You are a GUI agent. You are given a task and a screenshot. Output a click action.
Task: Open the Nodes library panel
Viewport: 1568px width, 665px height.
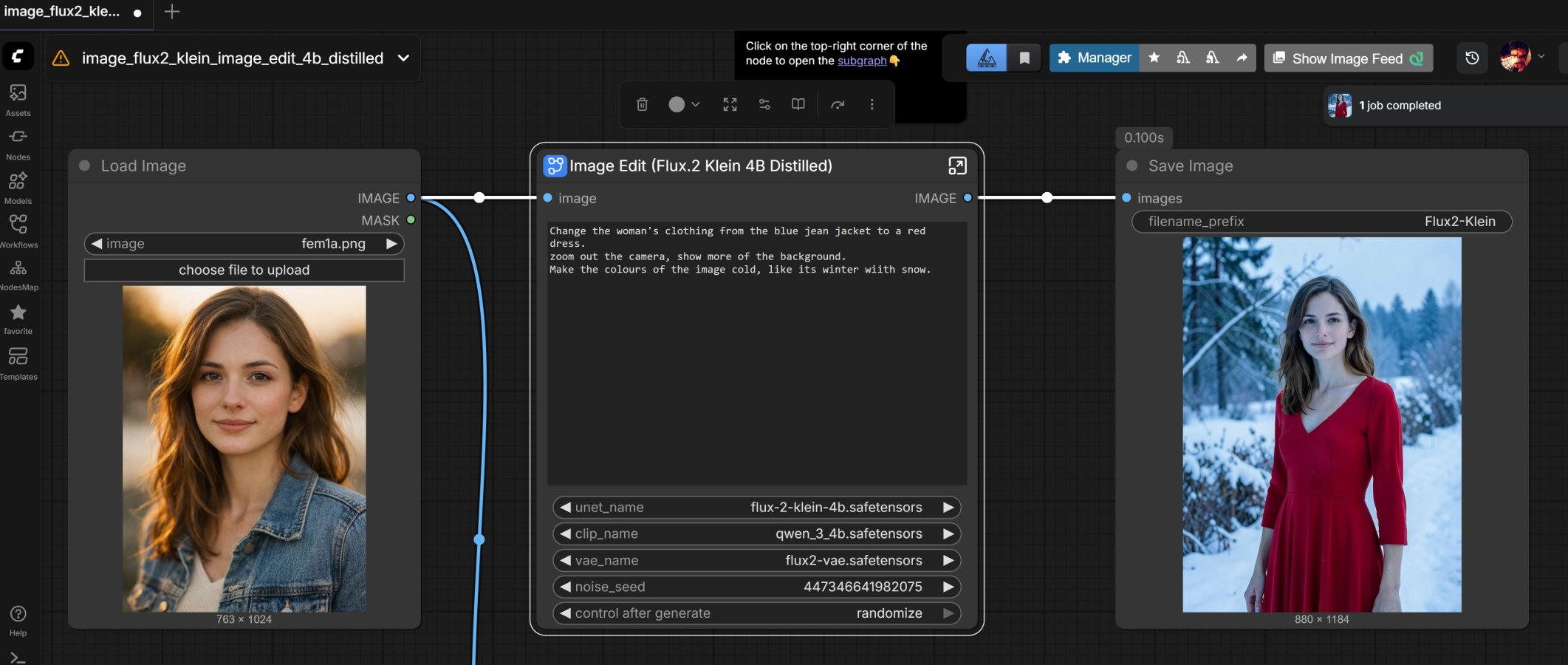coord(18,143)
